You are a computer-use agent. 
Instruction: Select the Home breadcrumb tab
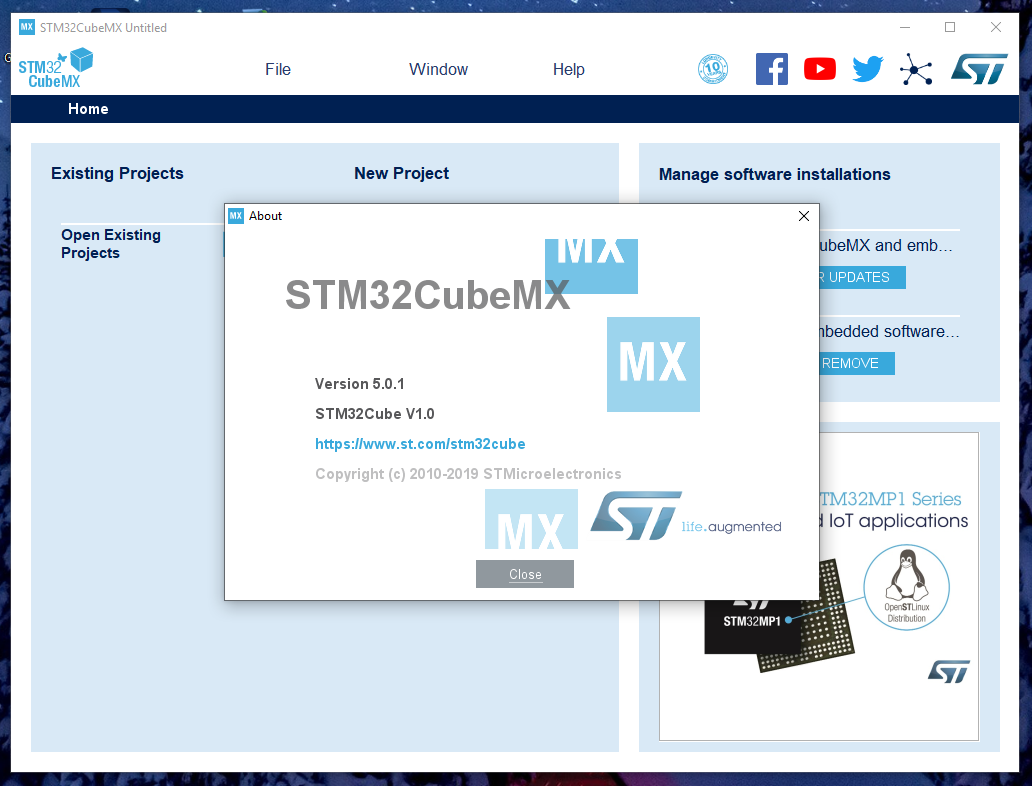coord(88,109)
